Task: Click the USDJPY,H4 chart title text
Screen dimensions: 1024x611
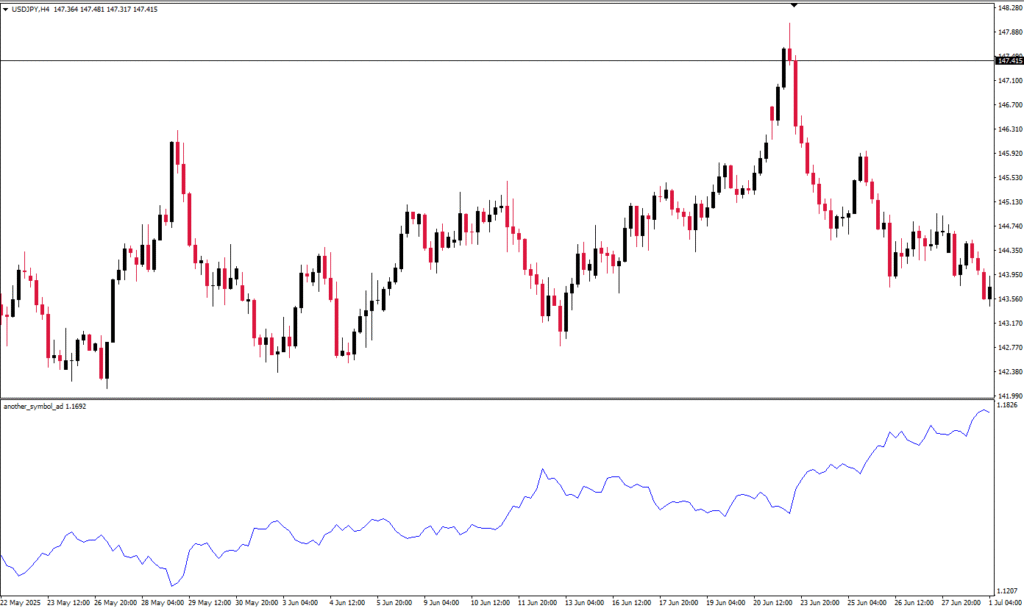Action: (x=32, y=9)
